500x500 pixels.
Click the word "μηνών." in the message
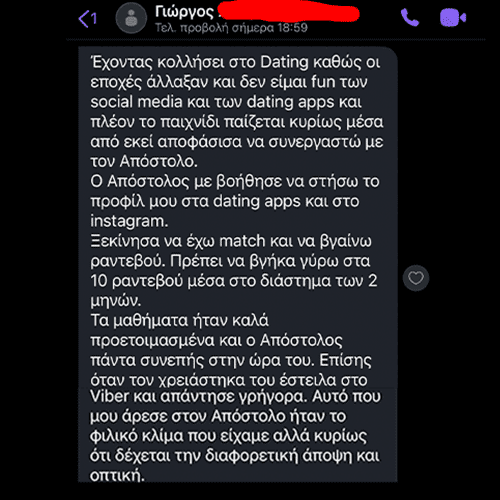pos(116,301)
